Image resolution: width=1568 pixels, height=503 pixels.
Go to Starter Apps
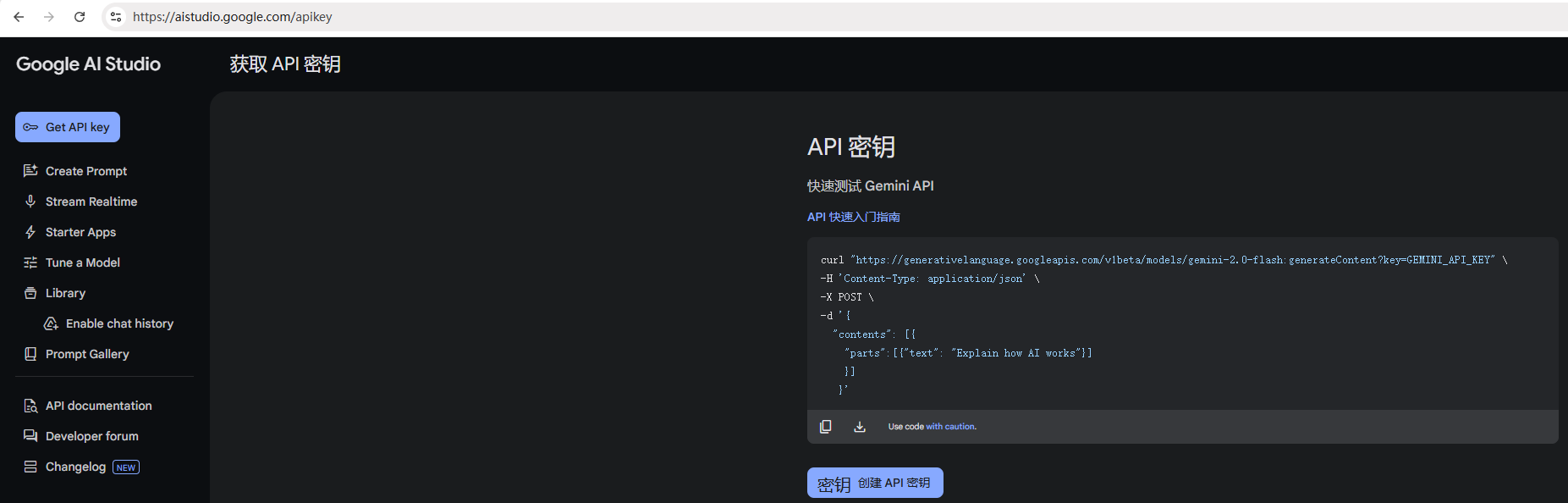(x=80, y=232)
